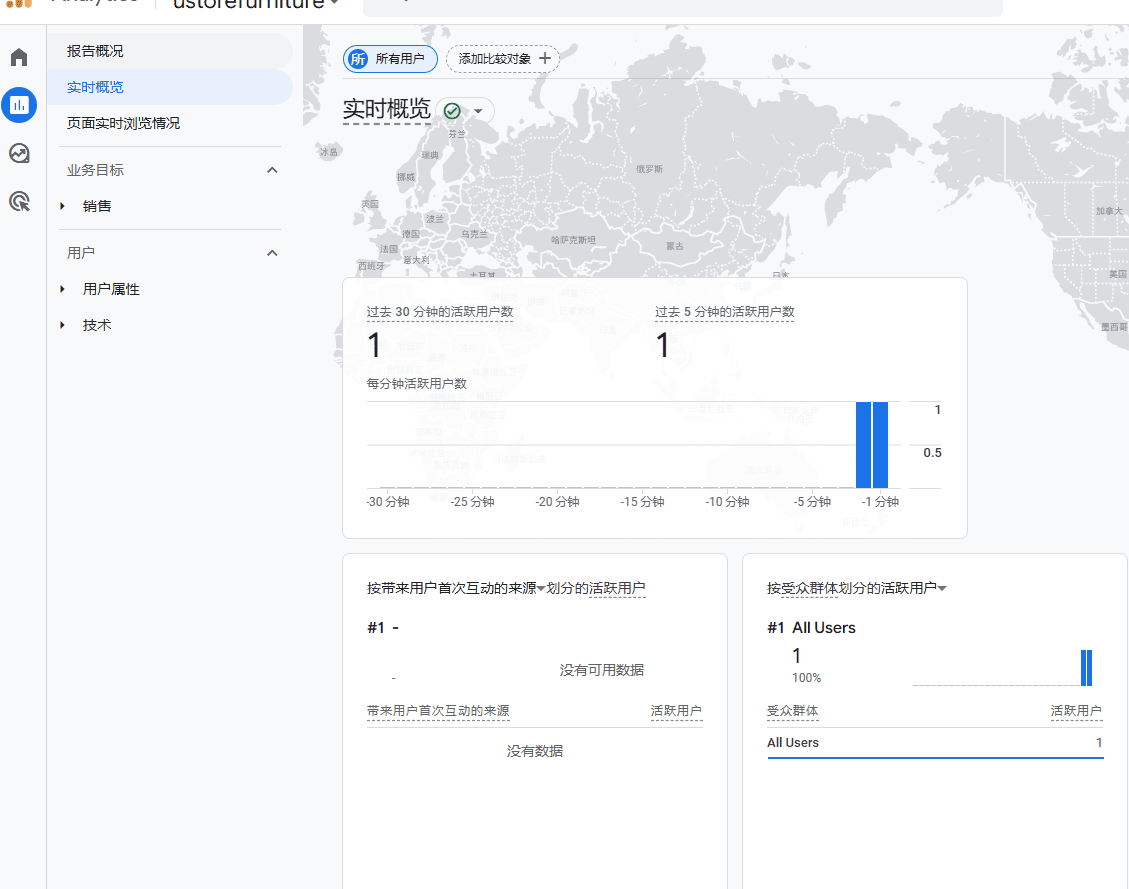The image size is (1129, 889).
Task: Click the -1 分钟 axis label
Action: pos(880,502)
